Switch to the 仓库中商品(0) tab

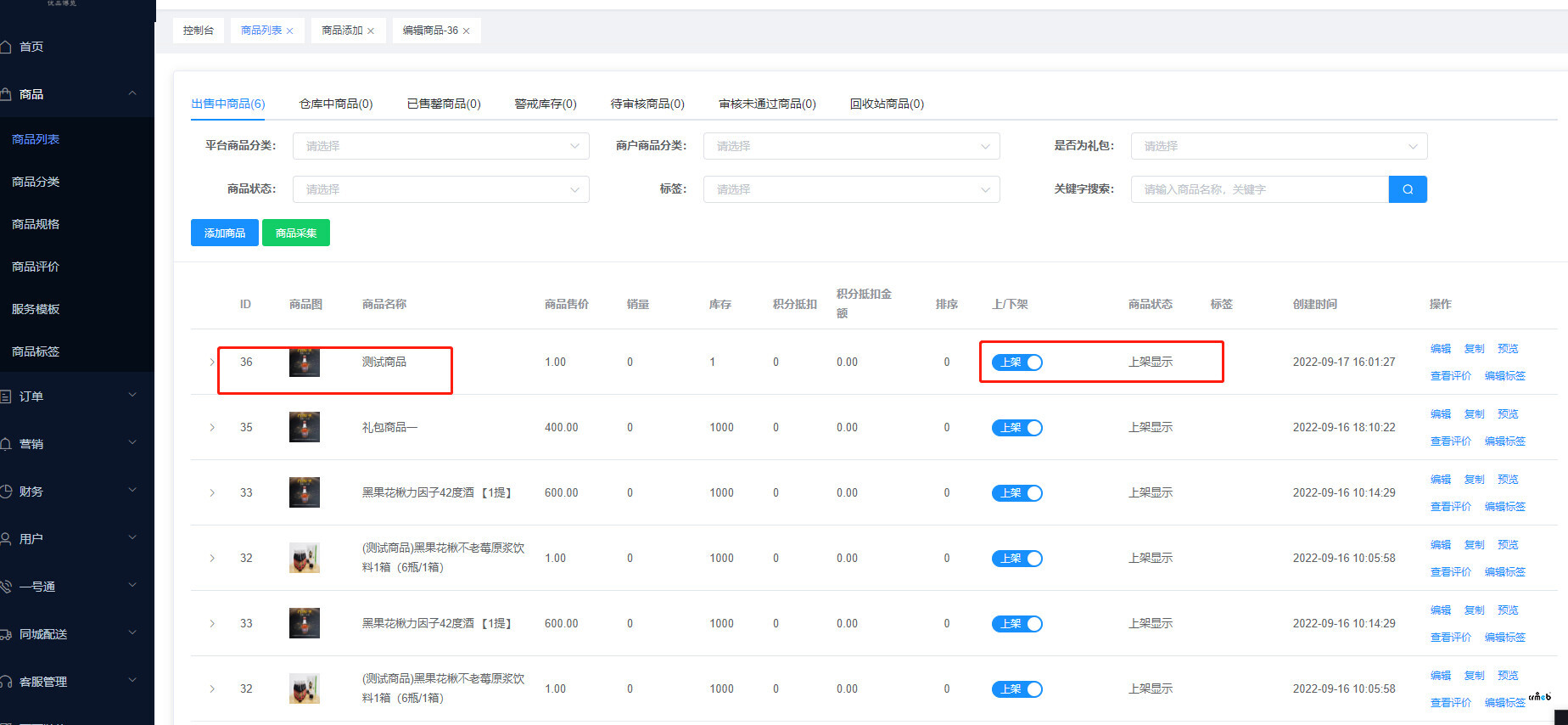coord(335,104)
